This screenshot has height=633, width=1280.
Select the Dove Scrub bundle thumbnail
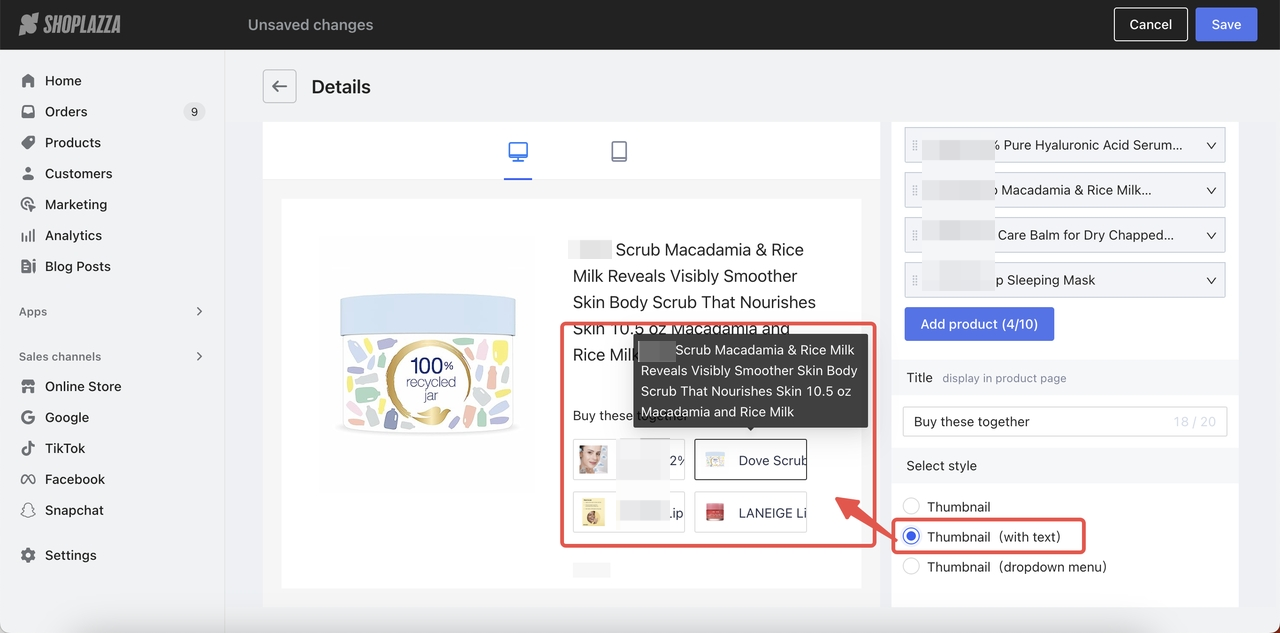tap(751, 460)
